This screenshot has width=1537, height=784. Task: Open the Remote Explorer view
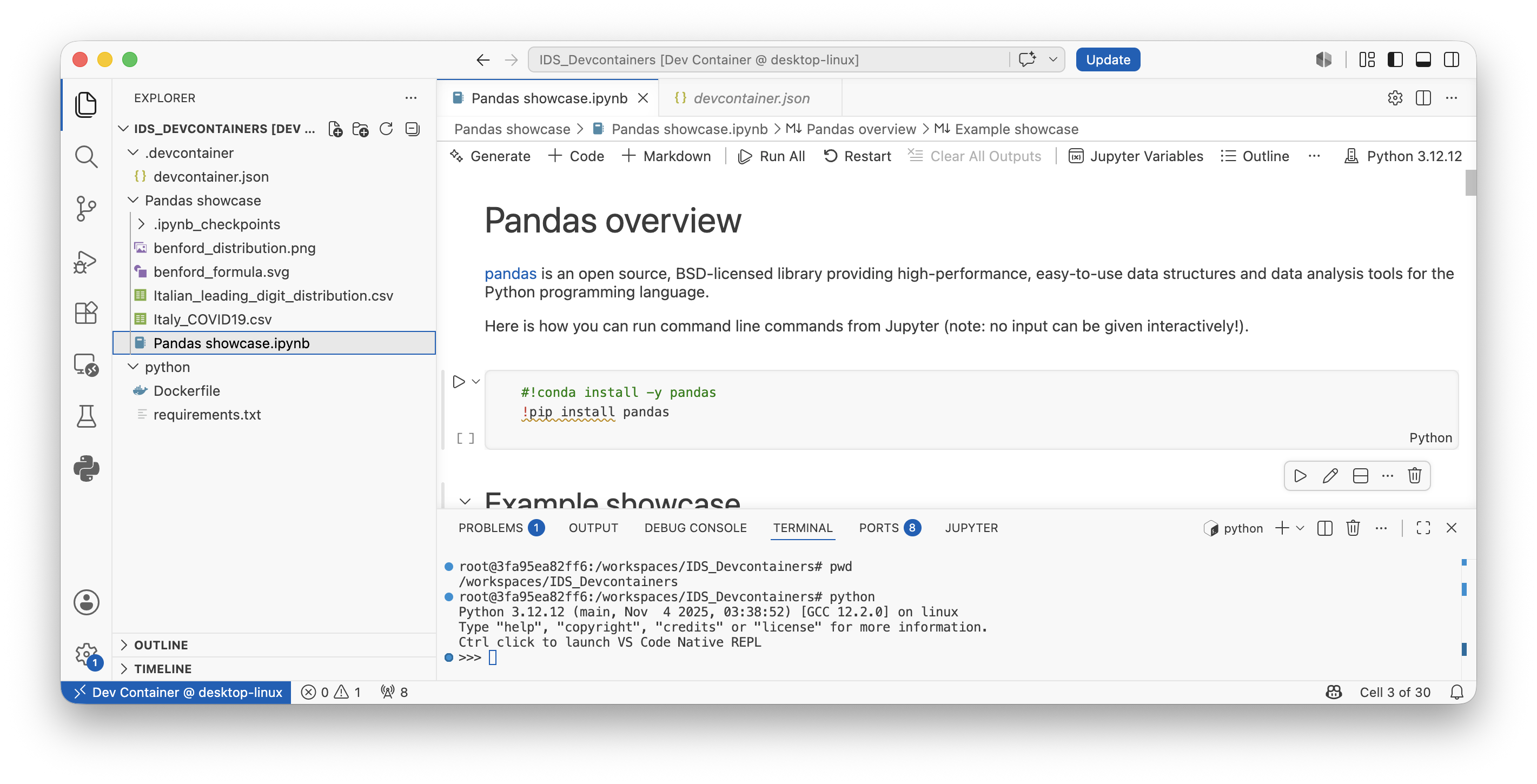point(86,364)
